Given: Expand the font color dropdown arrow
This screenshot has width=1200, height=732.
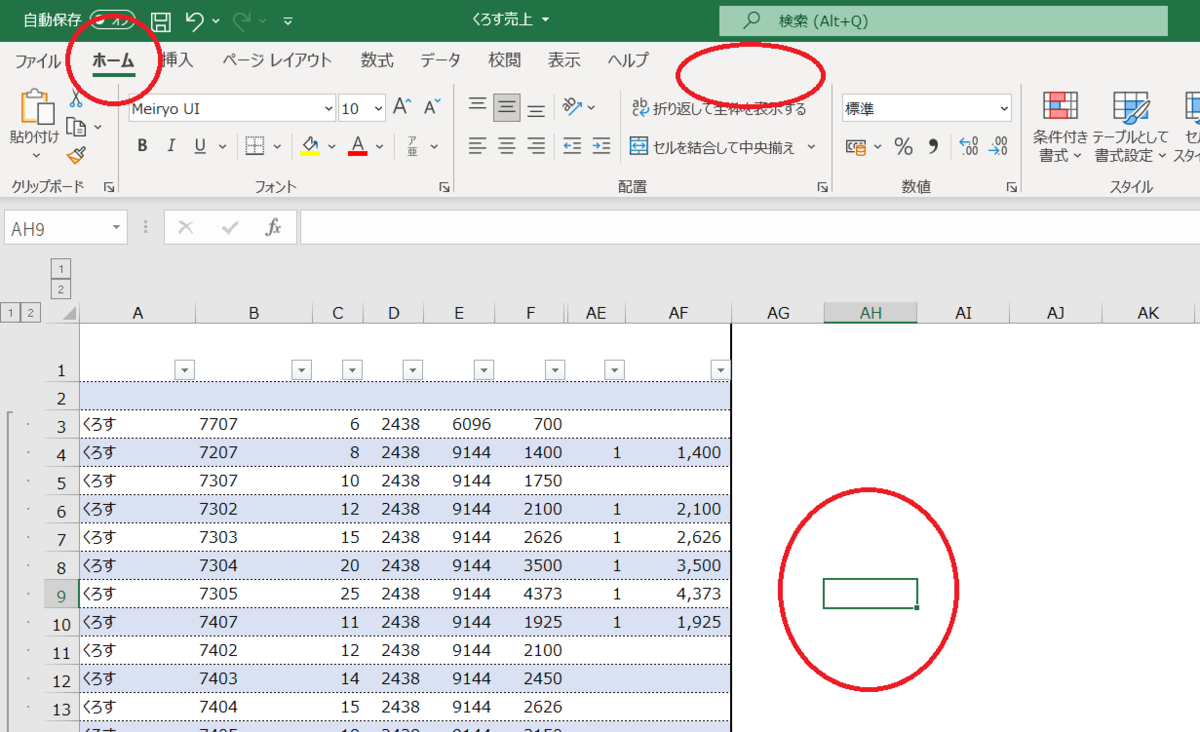Looking at the screenshot, I should click(x=380, y=147).
